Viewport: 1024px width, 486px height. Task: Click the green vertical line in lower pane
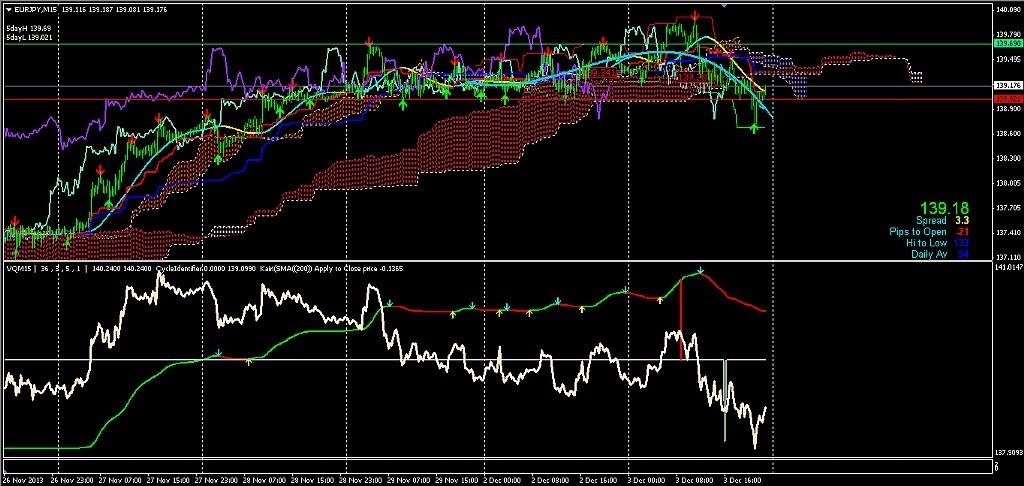click(725, 399)
